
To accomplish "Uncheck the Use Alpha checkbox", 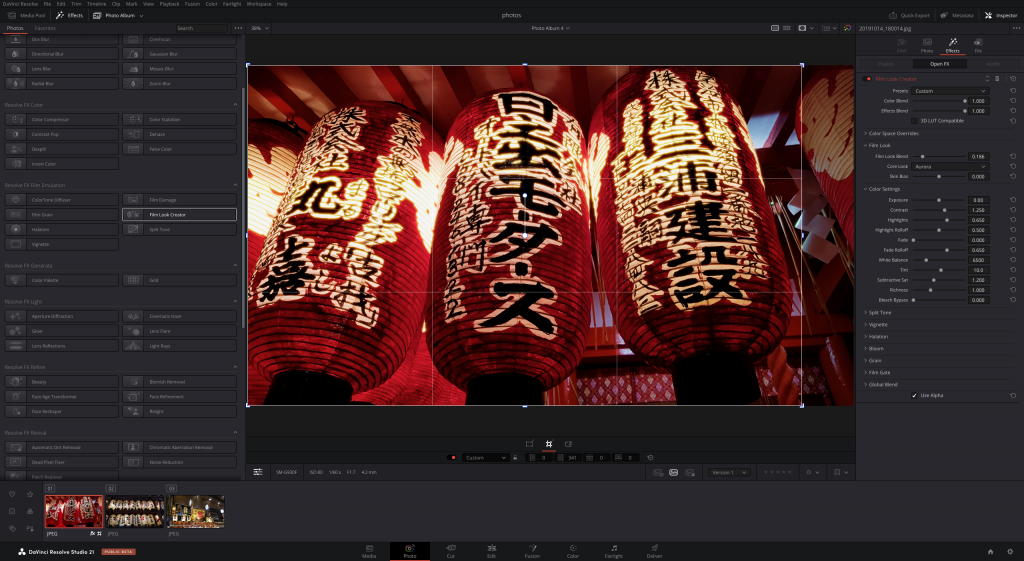I will click(x=914, y=395).
